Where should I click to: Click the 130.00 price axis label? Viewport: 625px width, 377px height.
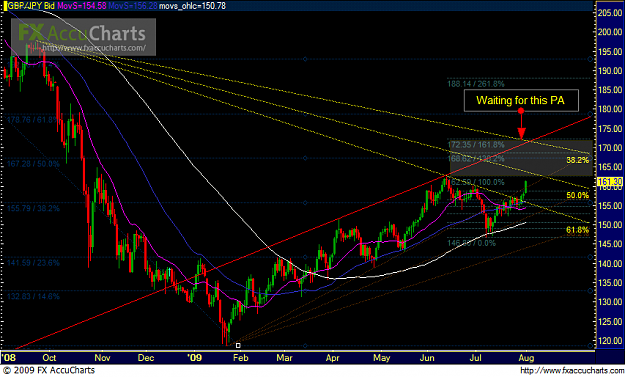(610, 302)
